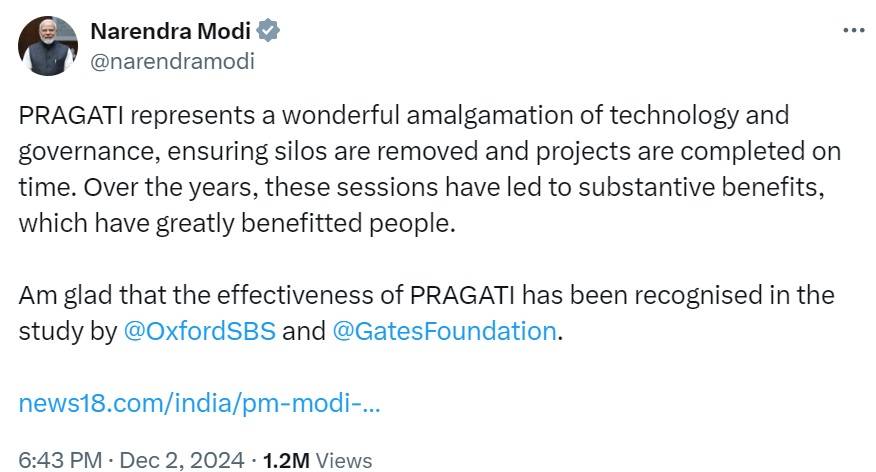Click the Views label beside 1.2M

pyautogui.click(x=343, y=460)
